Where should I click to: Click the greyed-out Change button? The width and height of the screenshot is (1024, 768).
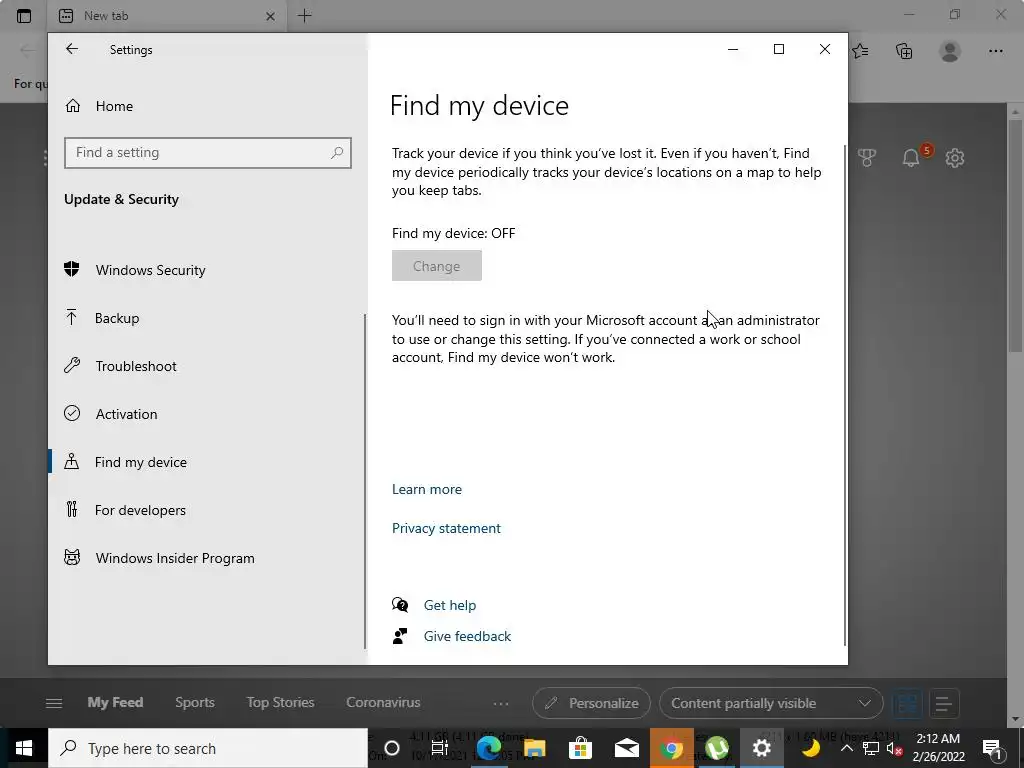point(437,266)
